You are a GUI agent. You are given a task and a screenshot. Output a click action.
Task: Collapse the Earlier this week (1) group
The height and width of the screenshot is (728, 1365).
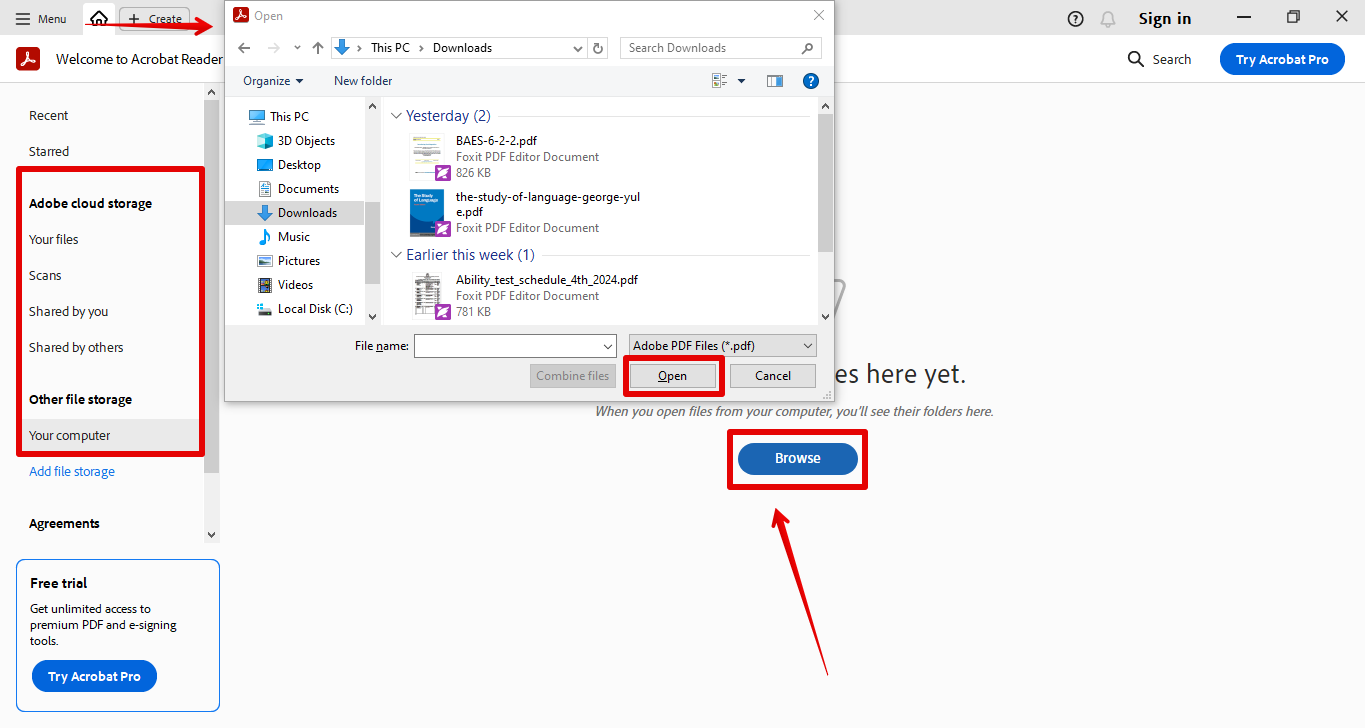397,255
